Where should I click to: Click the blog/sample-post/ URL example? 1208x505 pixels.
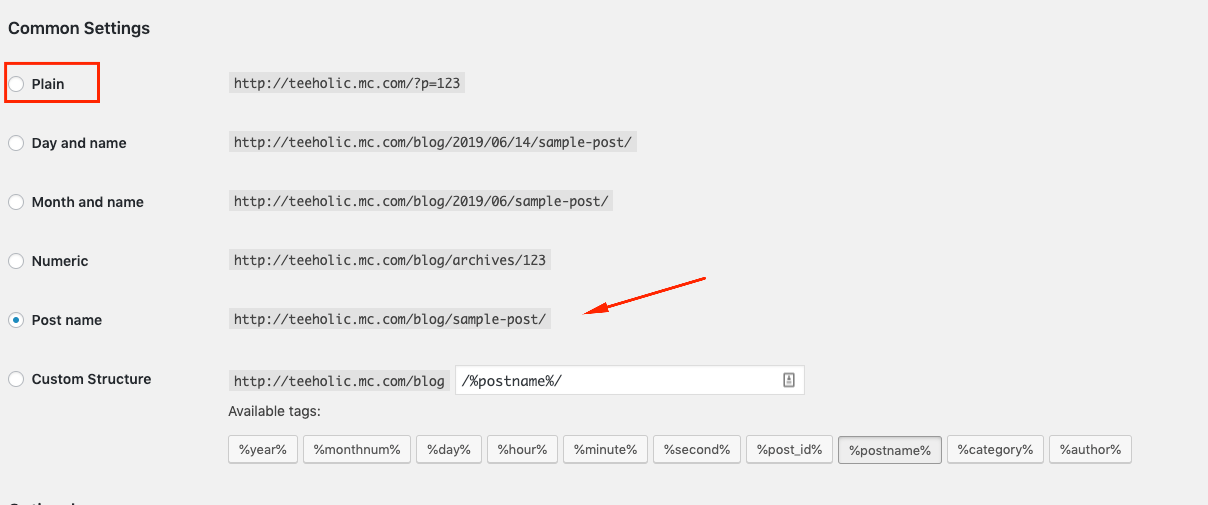pos(390,320)
